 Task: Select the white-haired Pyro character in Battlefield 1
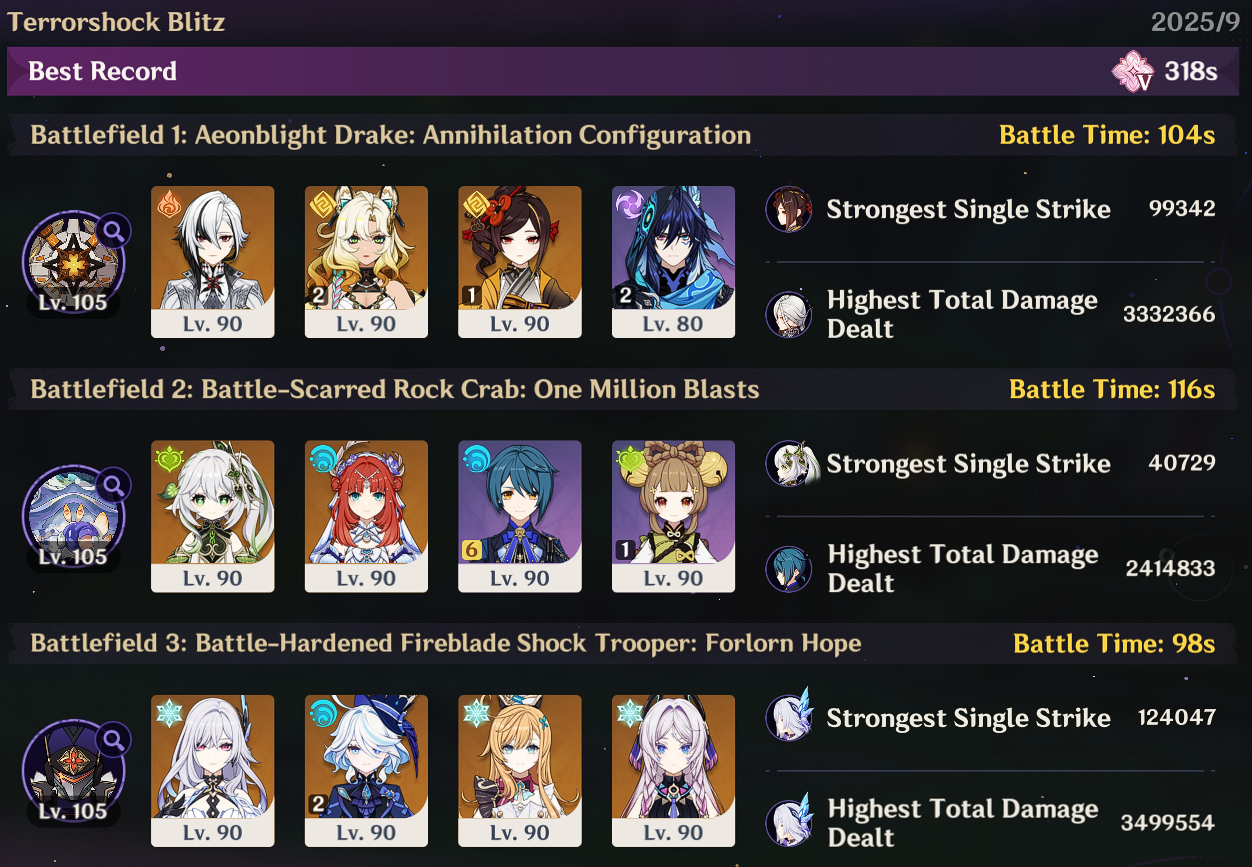click(212, 262)
